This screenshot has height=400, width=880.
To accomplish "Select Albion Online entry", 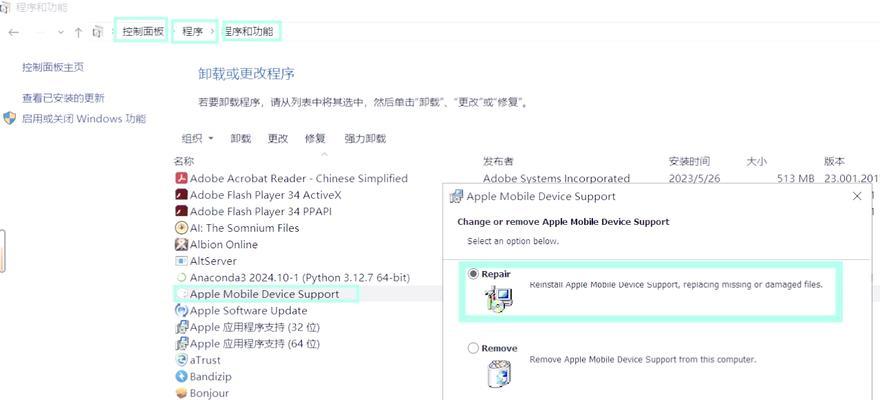I will coord(223,245).
